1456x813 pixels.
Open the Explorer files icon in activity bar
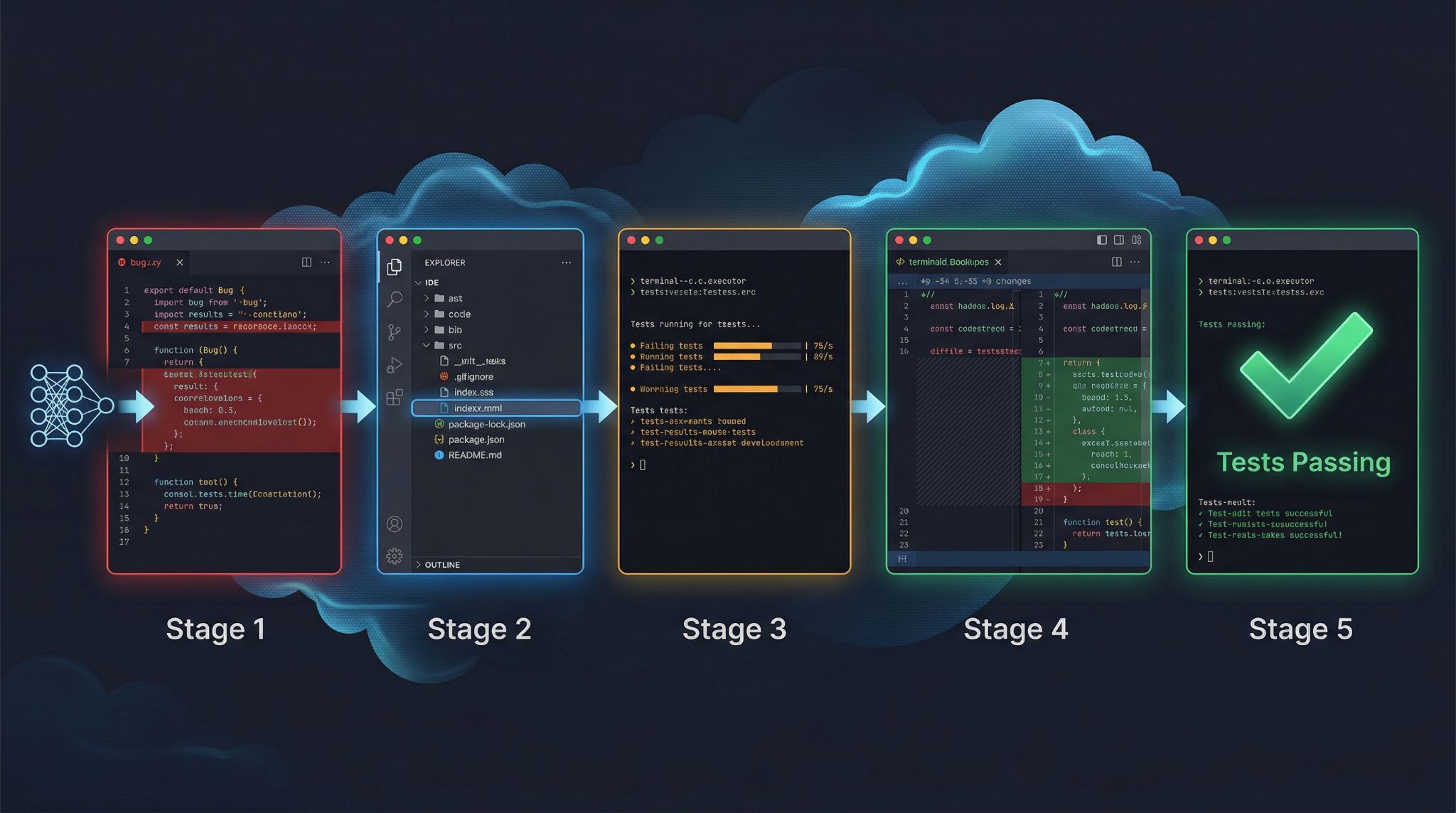coord(395,267)
